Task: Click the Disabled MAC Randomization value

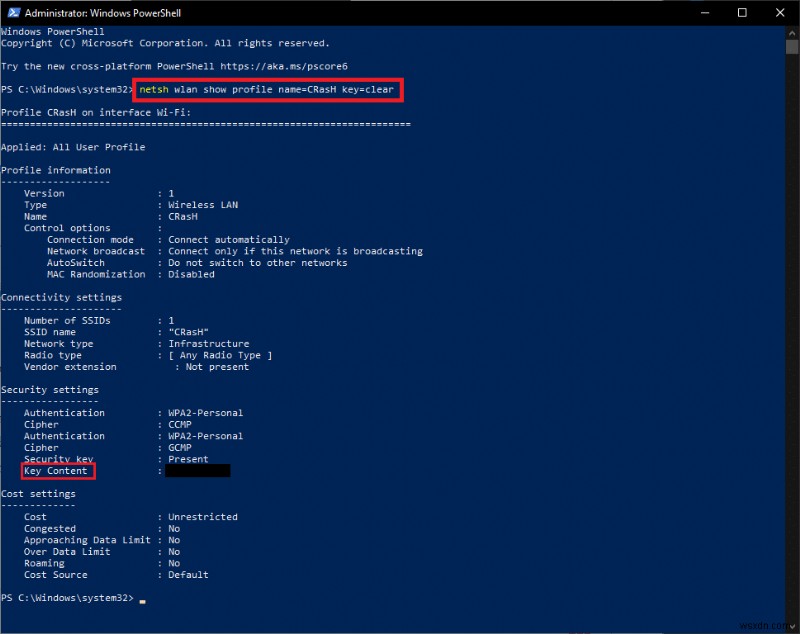Action: point(191,274)
